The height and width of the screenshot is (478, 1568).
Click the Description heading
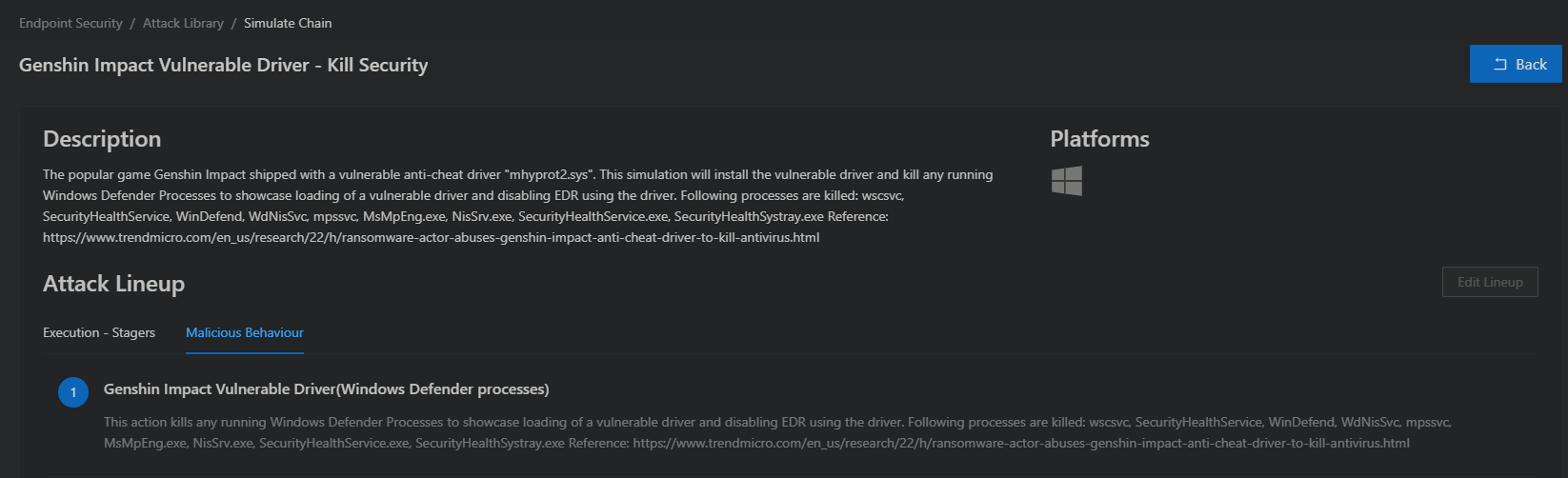tap(102, 139)
